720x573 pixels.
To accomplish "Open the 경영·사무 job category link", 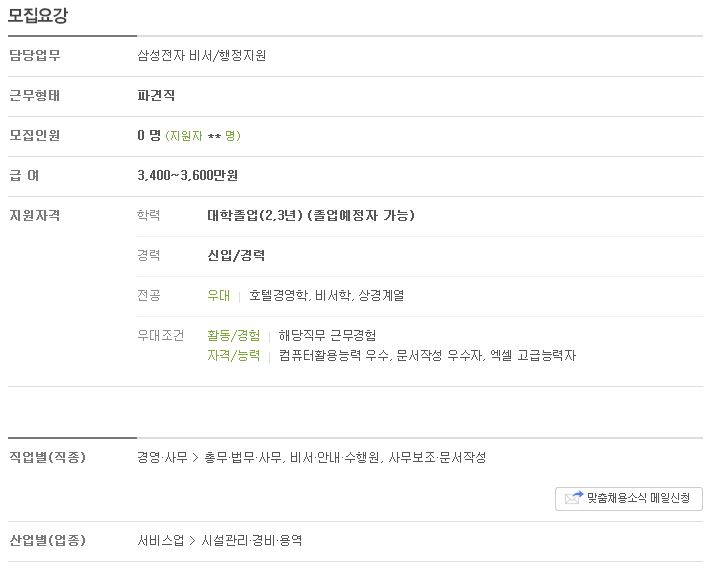I will pos(163,457).
